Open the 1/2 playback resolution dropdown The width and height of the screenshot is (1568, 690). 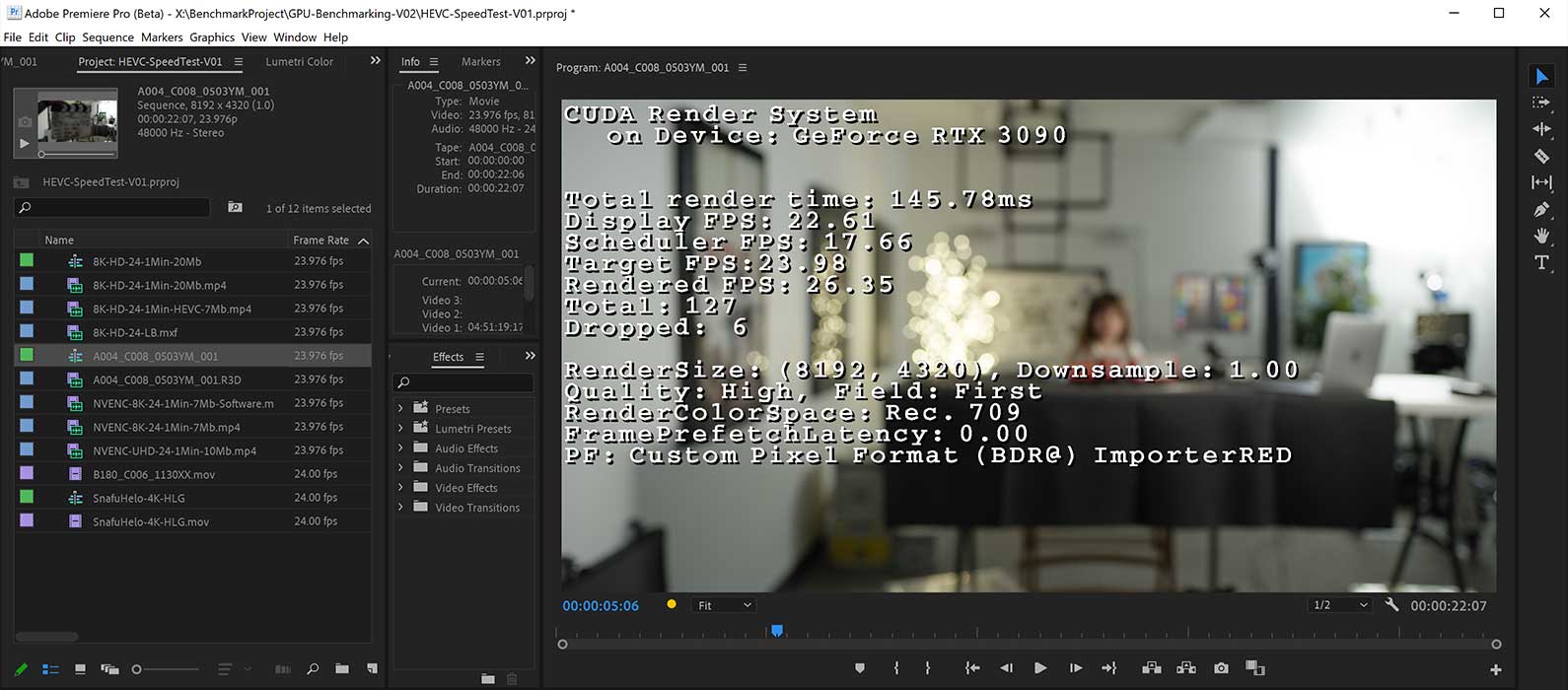coord(1340,605)
